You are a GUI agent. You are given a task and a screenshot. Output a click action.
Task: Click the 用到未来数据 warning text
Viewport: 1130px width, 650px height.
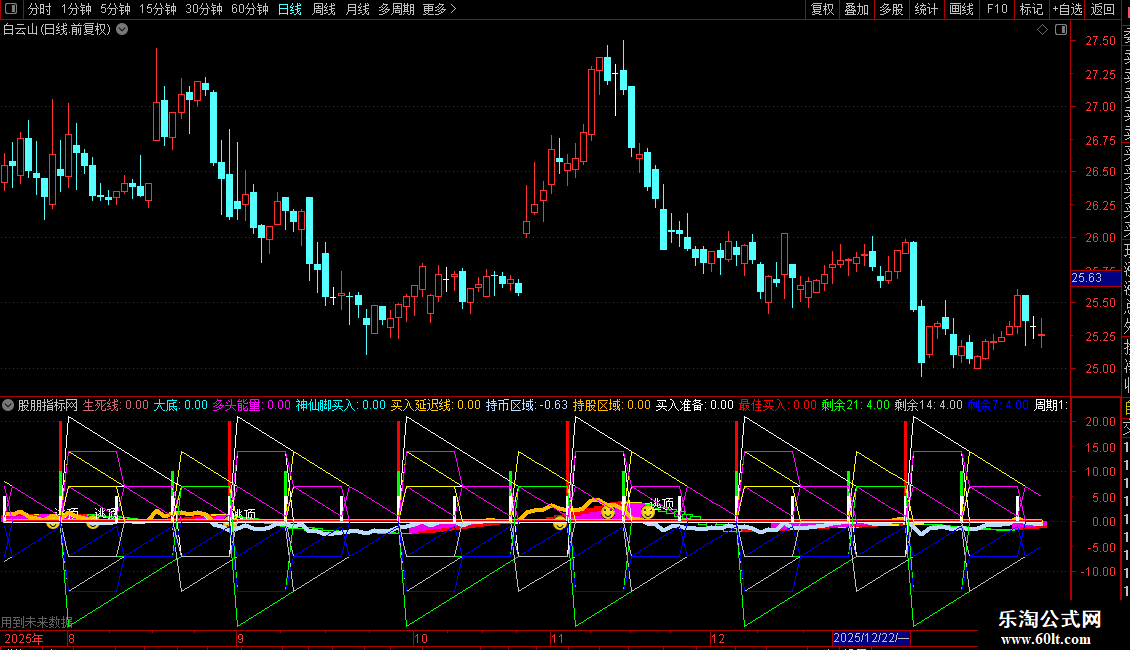(x=37, y=622)
